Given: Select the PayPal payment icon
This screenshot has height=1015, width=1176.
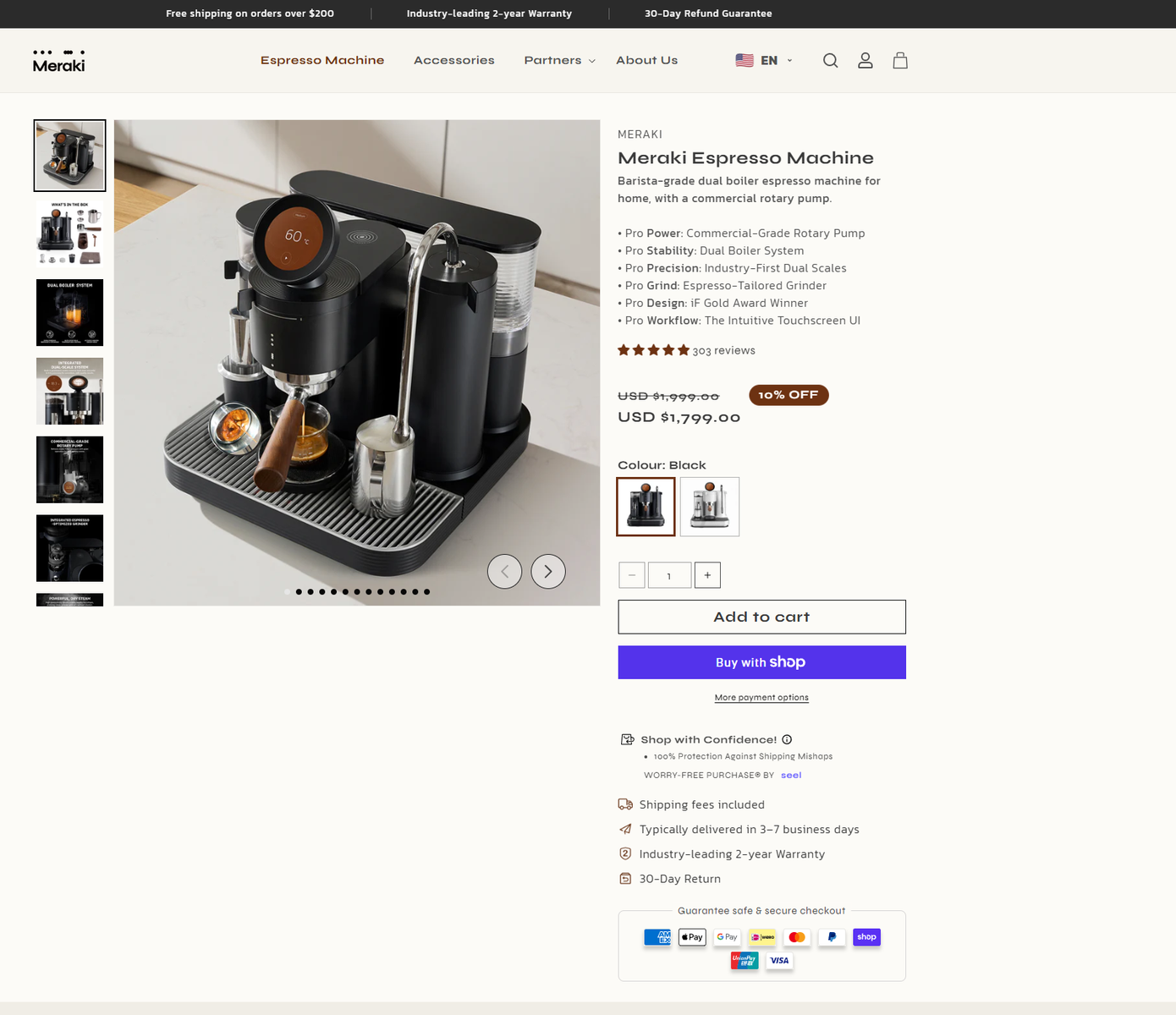Looking at the screenshot, I should pos(831,937).
